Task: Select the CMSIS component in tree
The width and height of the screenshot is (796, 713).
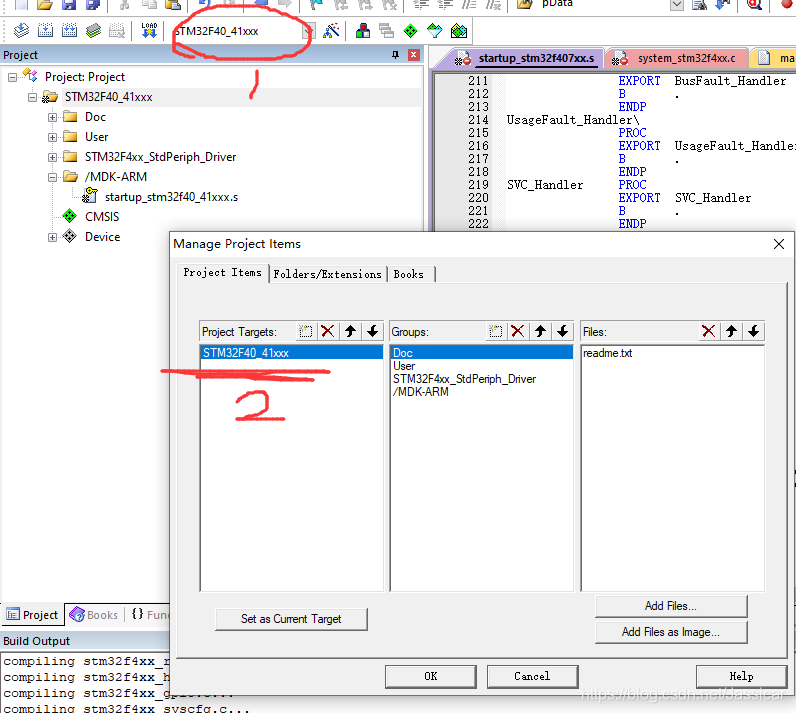Action: 102,217
